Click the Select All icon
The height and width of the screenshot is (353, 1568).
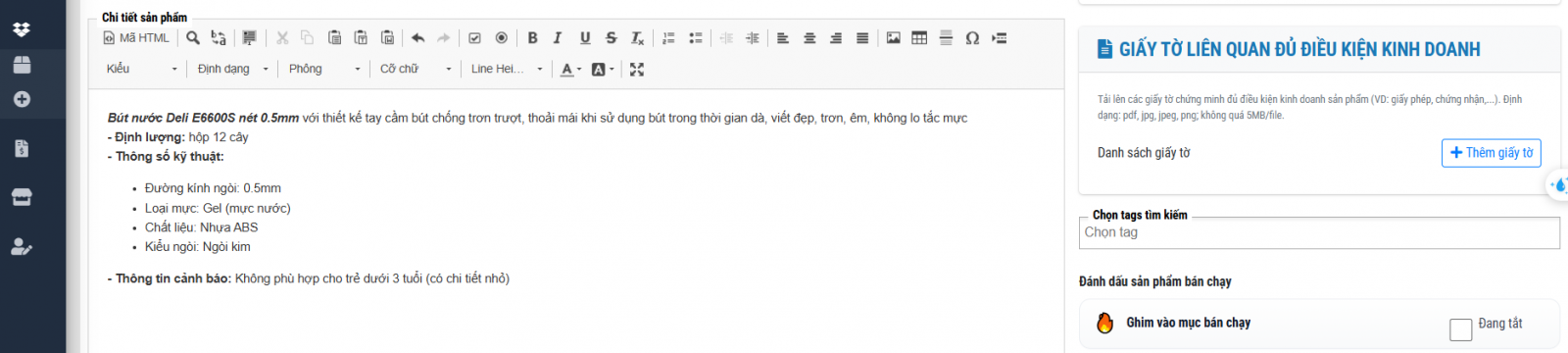coord(249,38)
